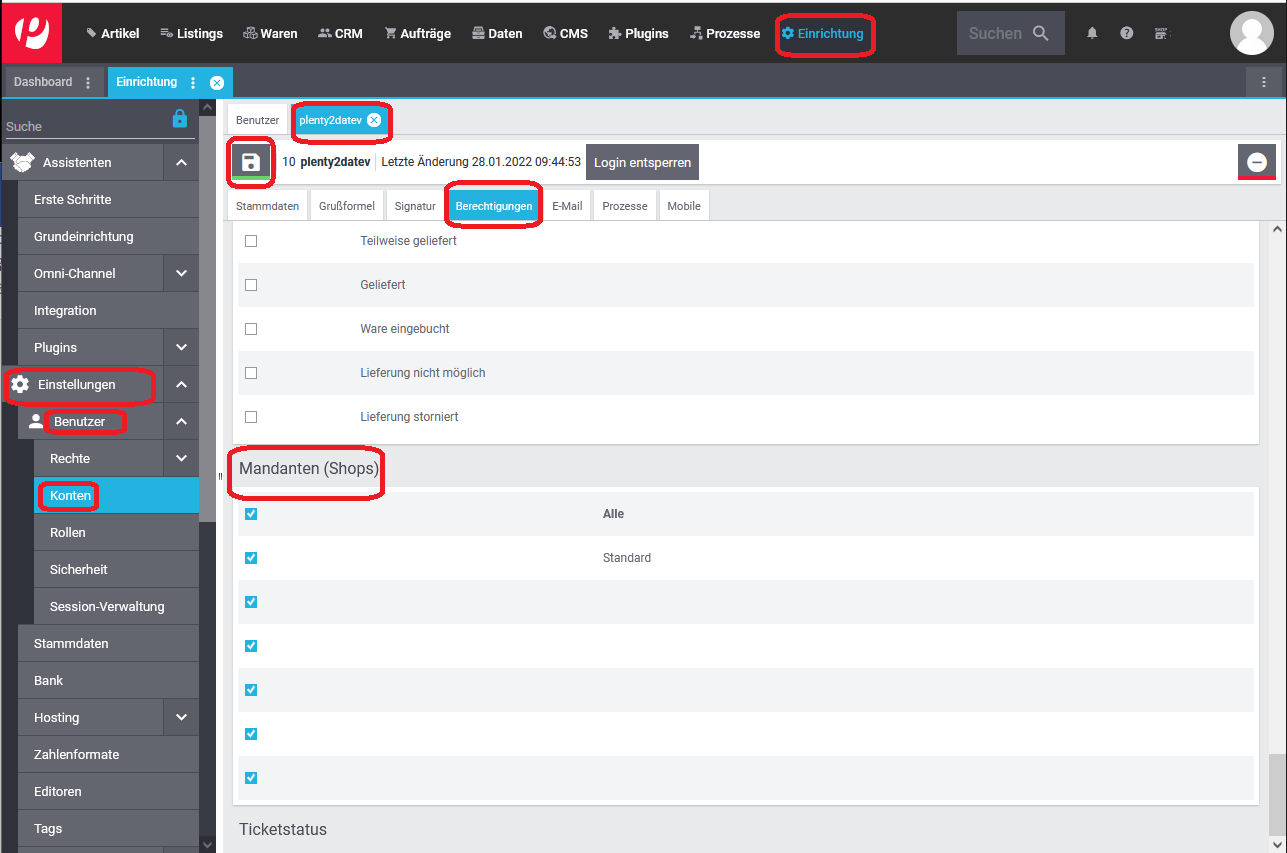
Task: Expand the Omni-Channel sidebar section
Action: point(181,273)
